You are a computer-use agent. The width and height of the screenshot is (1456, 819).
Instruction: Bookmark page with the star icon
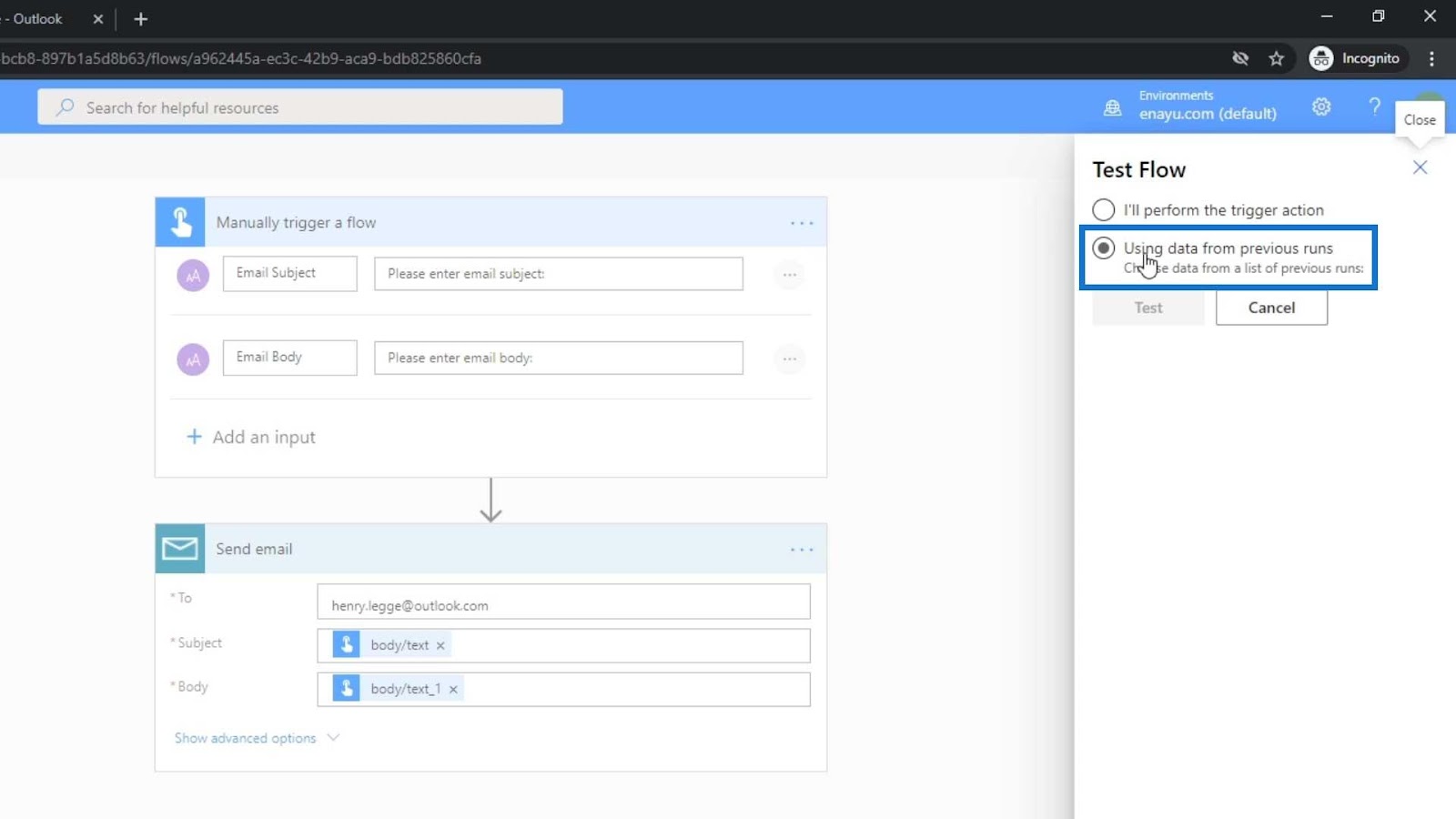click(x=1276, y=58)
